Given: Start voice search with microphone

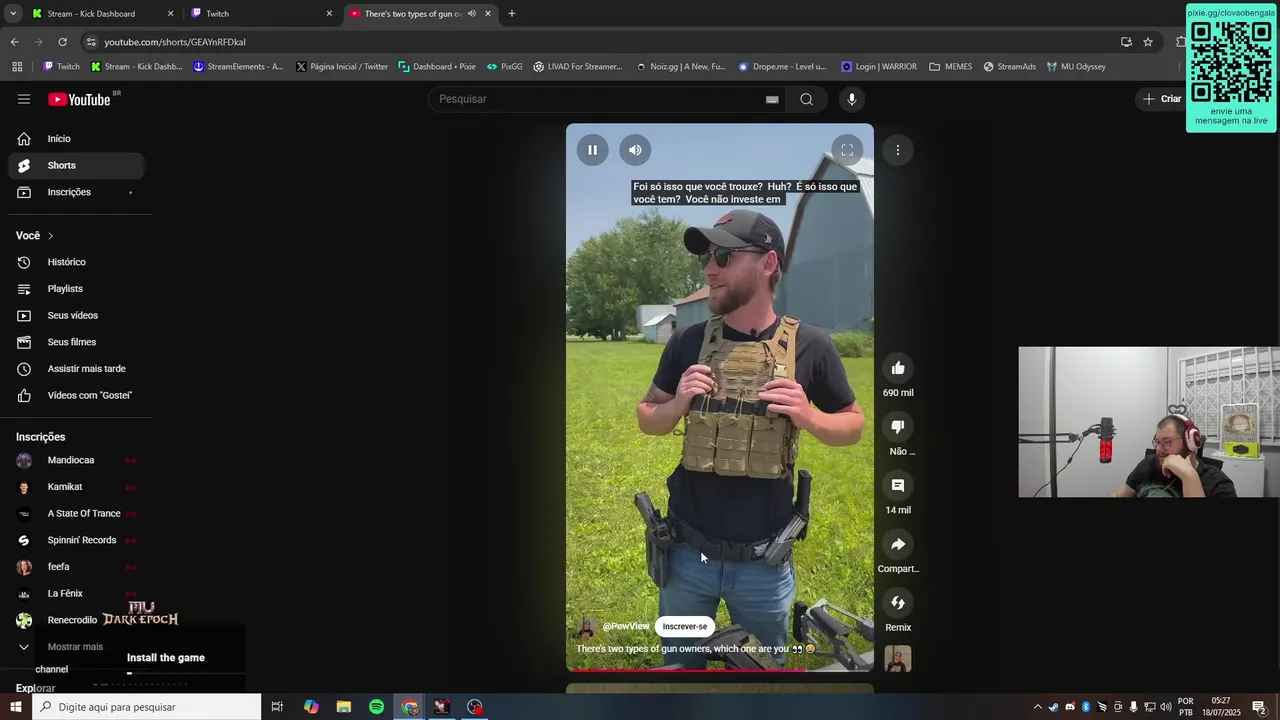Looking at the screenshot, I should (x=852, y=99).
